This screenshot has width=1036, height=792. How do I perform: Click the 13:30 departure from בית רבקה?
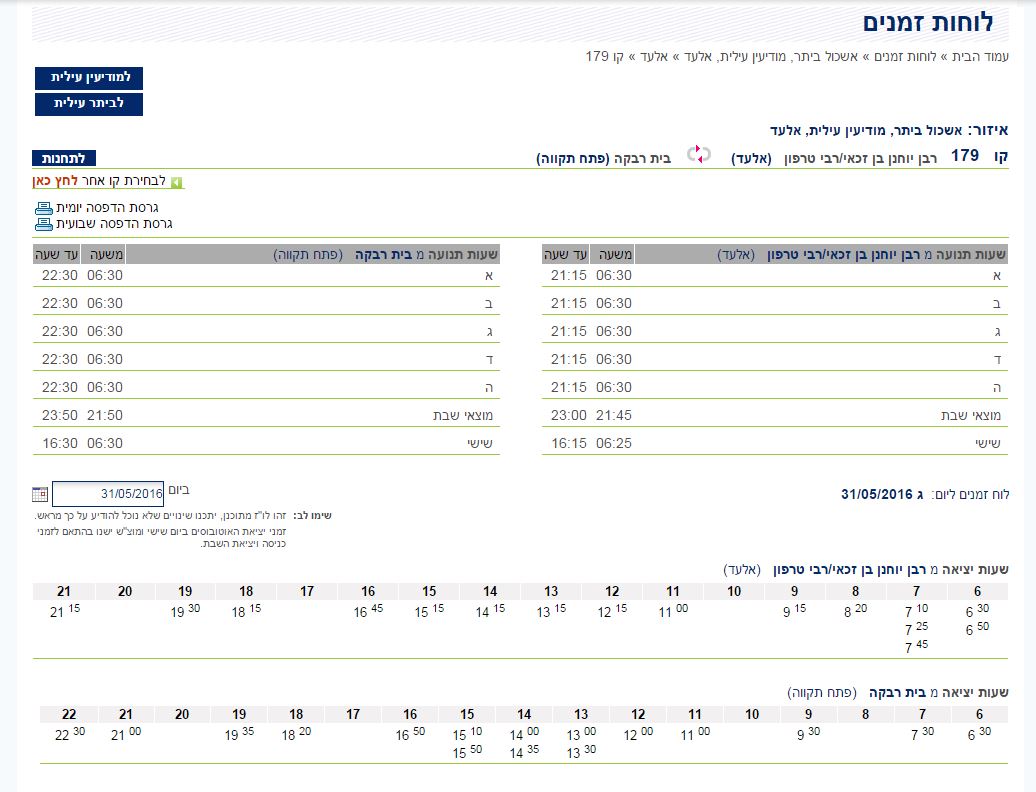[581, 752]
